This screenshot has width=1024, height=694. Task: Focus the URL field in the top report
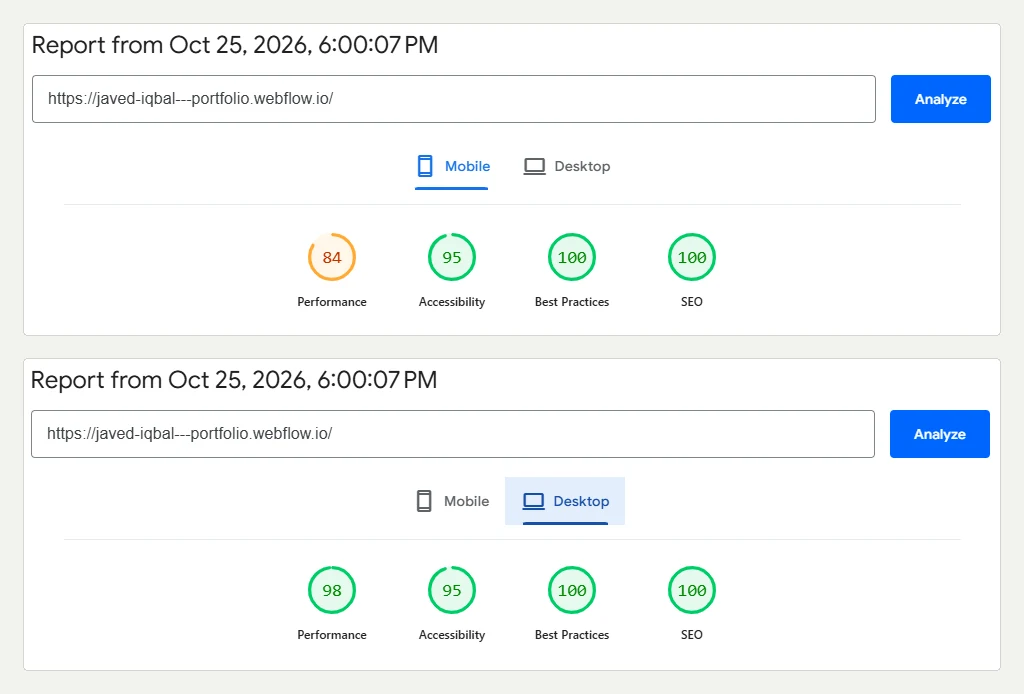[454, 99]
